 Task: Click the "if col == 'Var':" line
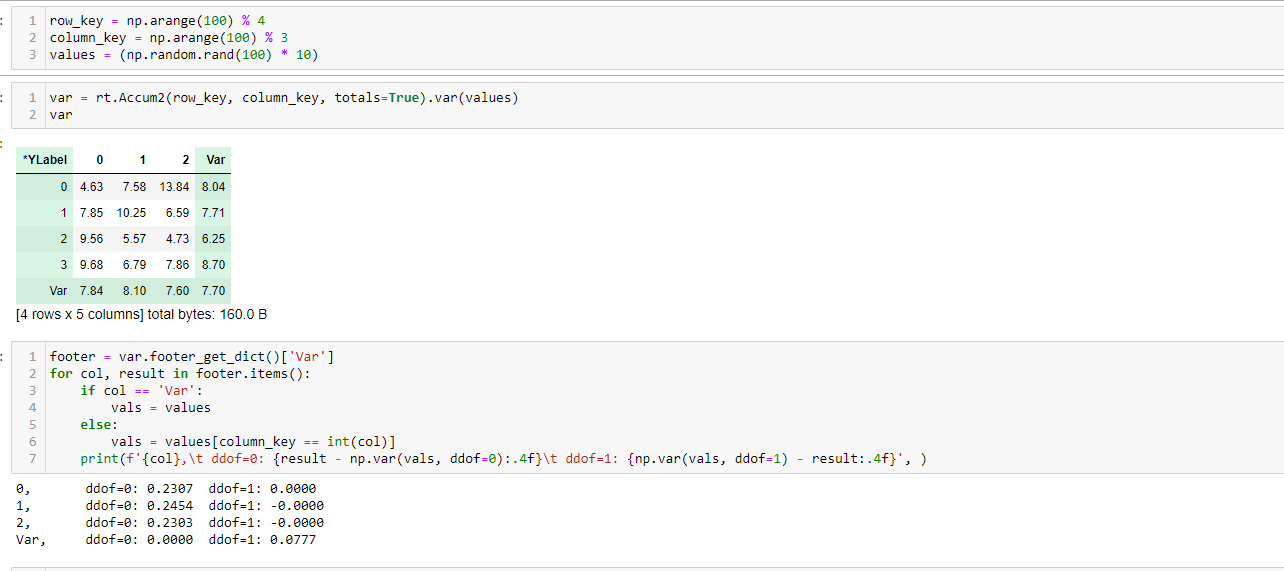click(x=141, y=390)
